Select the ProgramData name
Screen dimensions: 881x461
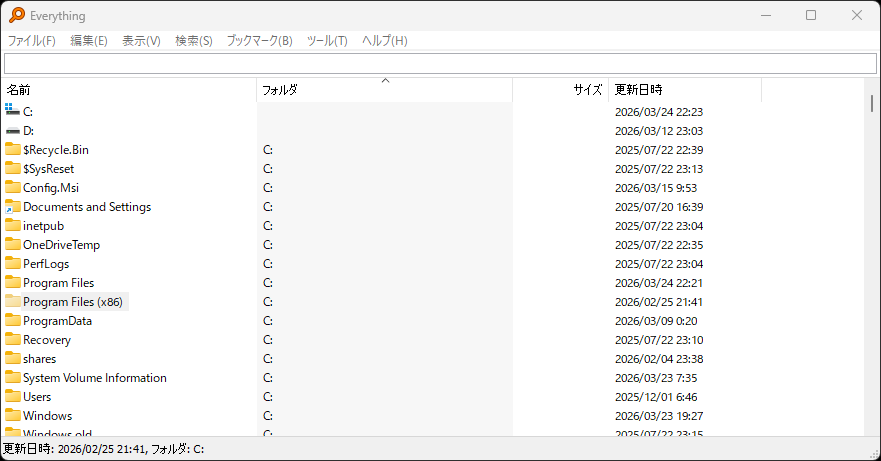coord(57,321)
